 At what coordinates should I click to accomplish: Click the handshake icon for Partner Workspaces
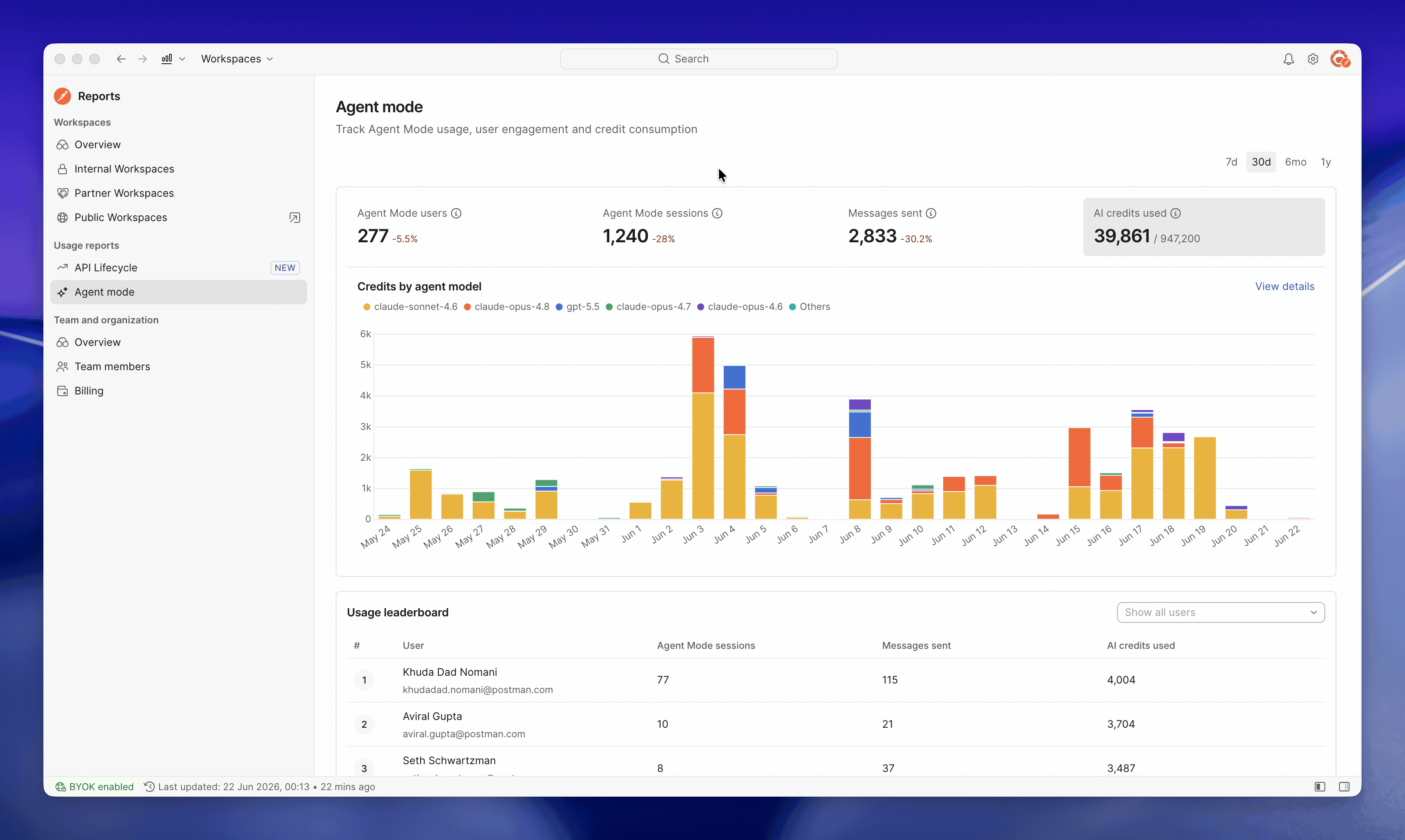click(62, 193)
